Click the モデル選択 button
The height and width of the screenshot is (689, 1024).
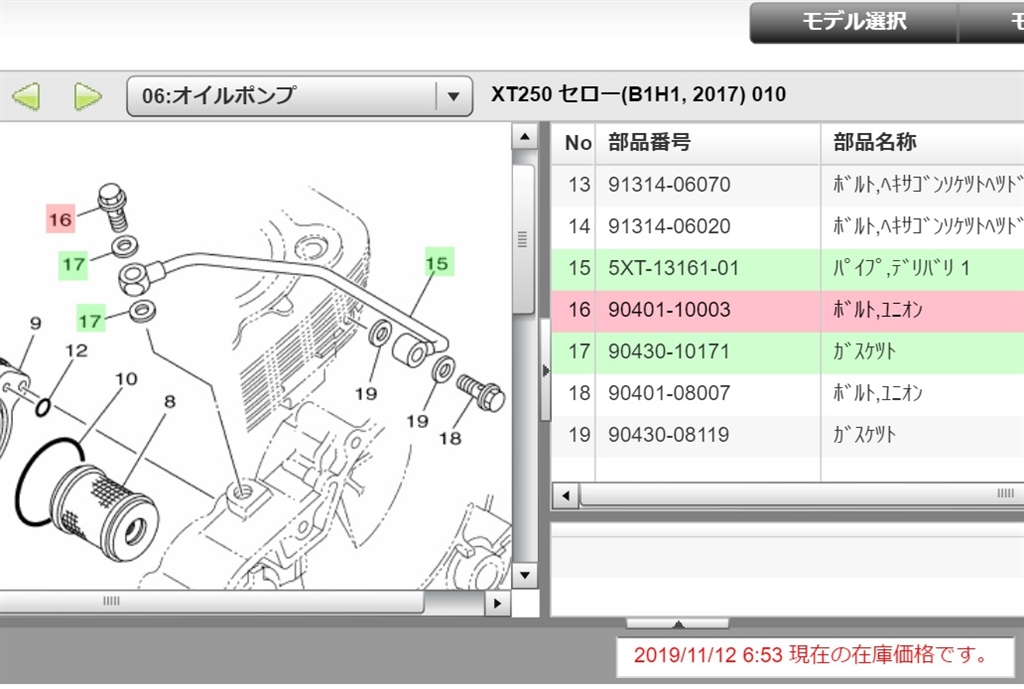point(854,22)
